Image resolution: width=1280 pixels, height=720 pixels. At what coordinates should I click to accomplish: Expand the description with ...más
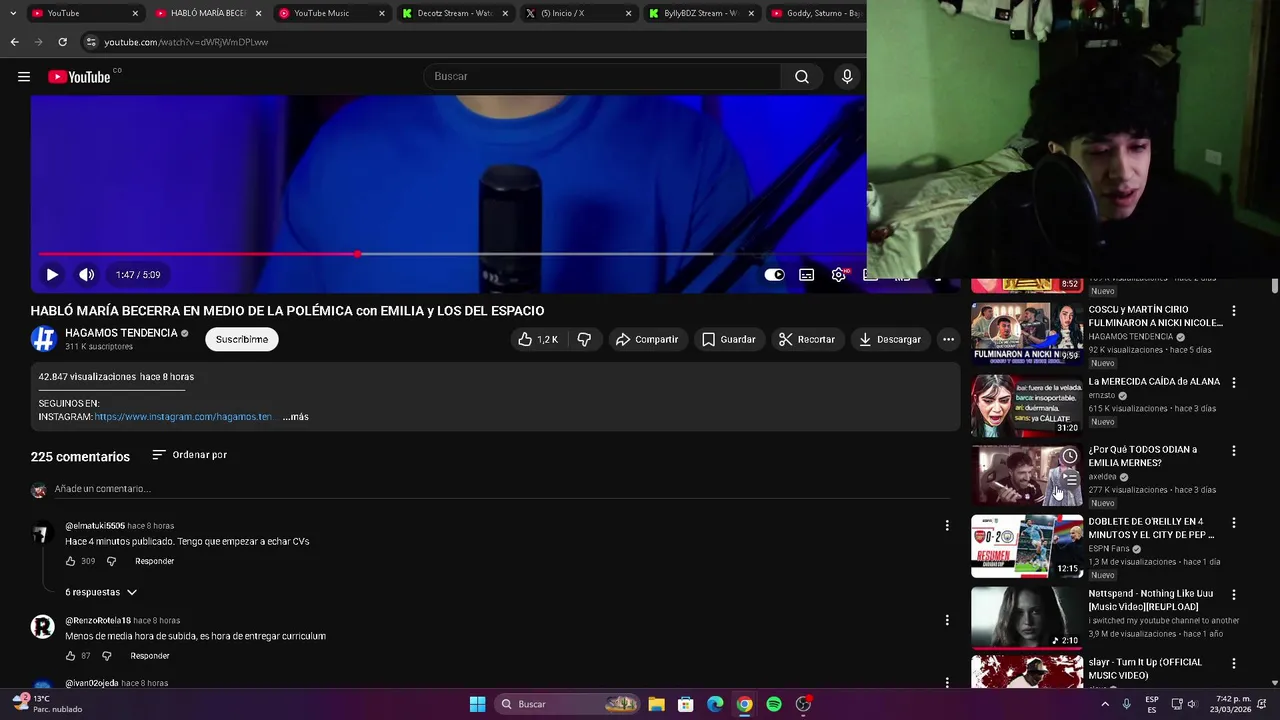[296, 417]
